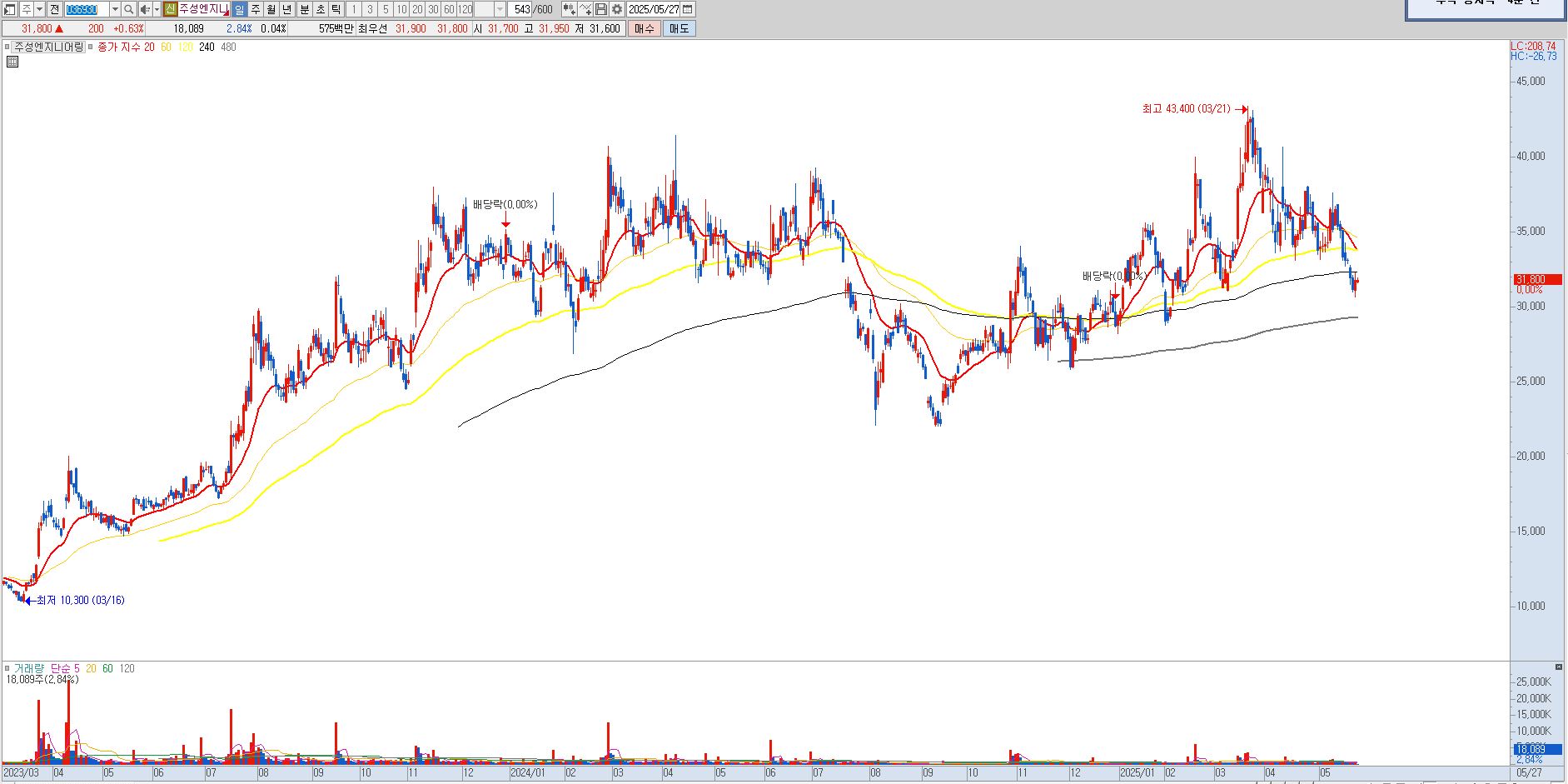This screenshot has width=1568, height=784.
Task: Switch chart to 틱 tick period
Action: coord(336,9)
